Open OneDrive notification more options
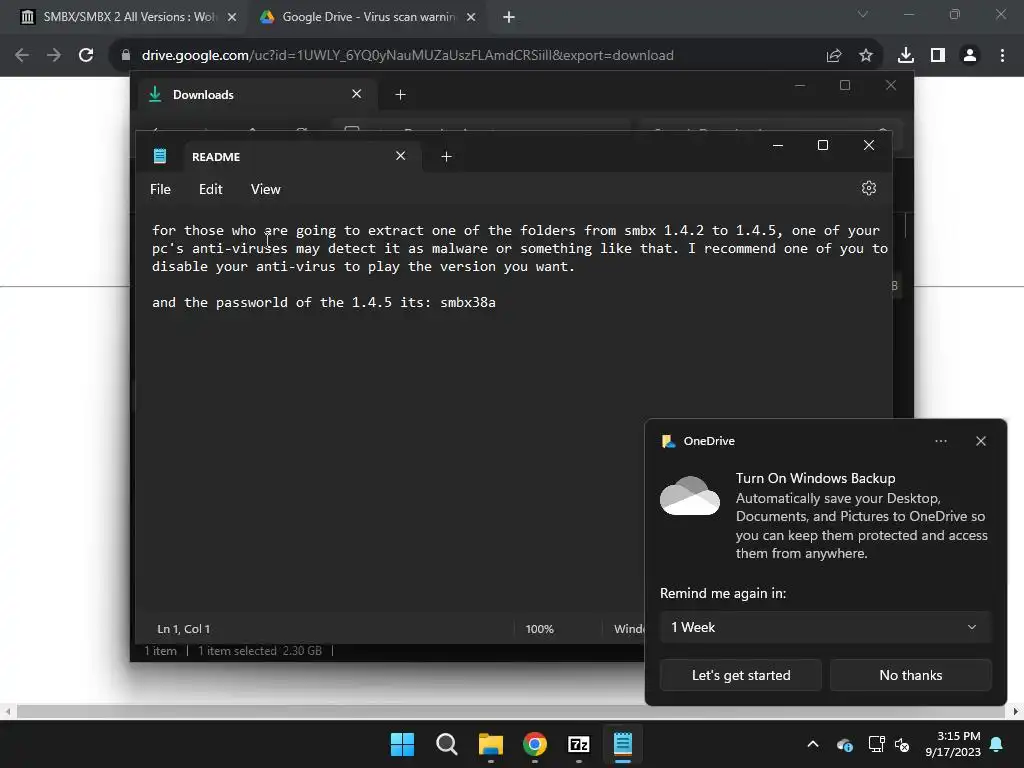Image resolution: width=1024 pixels, height=768 pixels. click(940, 441)
